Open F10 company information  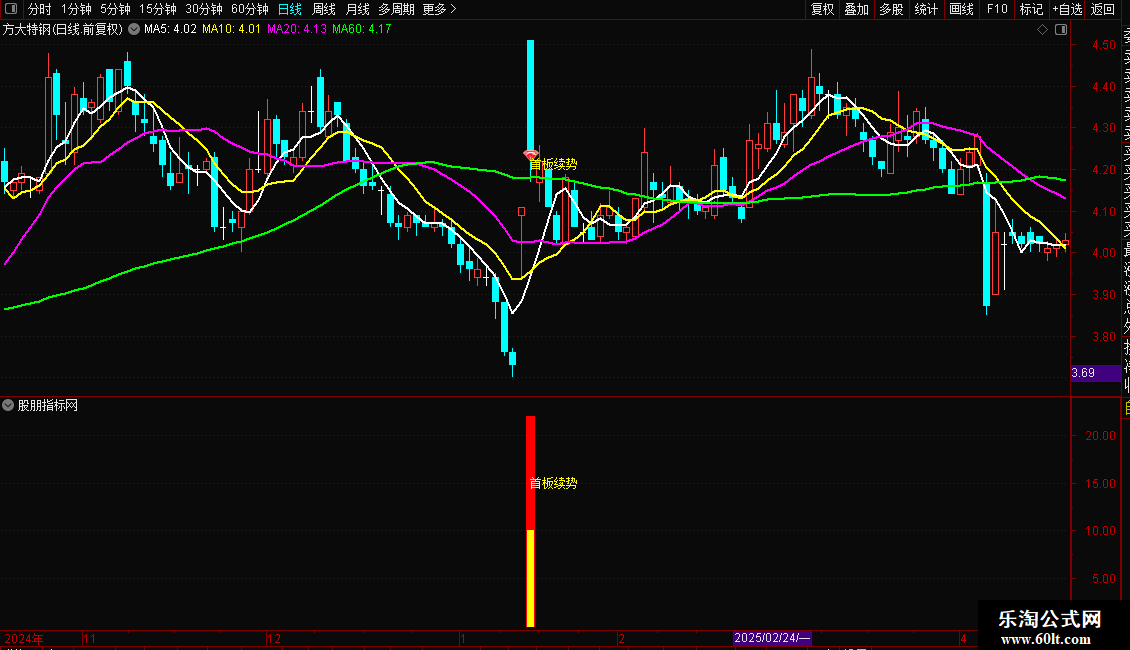tap(997, 9)
